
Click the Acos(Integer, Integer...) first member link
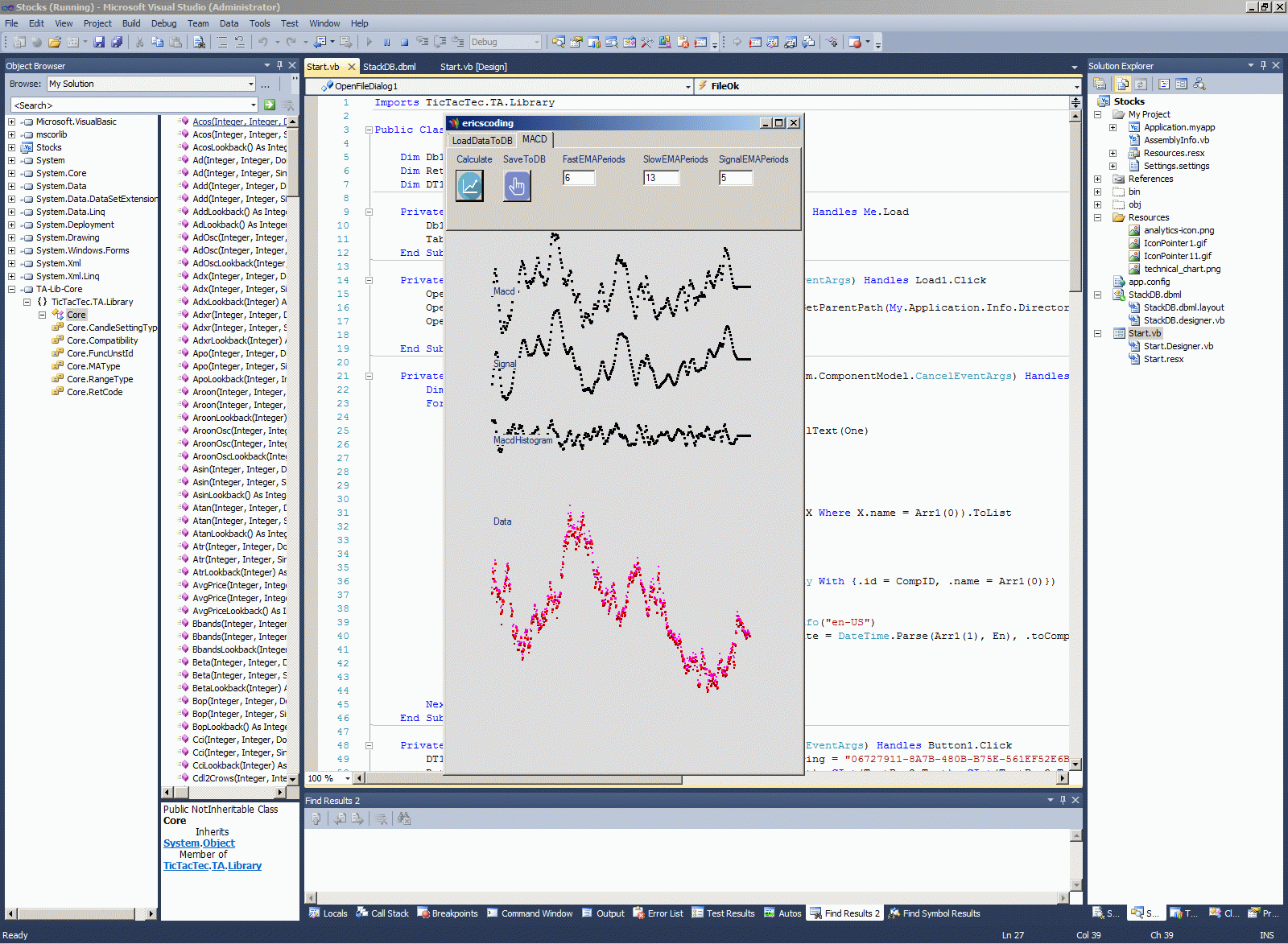click(239, 122)
